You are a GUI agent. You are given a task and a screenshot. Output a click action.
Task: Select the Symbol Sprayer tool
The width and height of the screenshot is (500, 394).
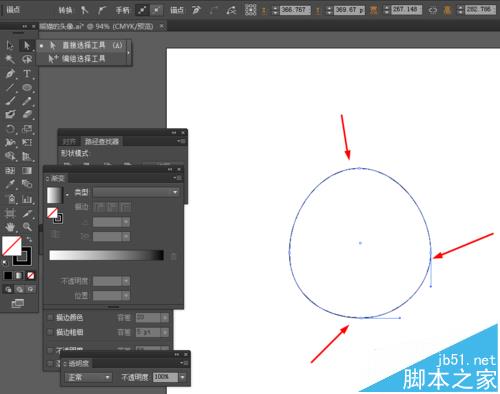click(10, 199)
